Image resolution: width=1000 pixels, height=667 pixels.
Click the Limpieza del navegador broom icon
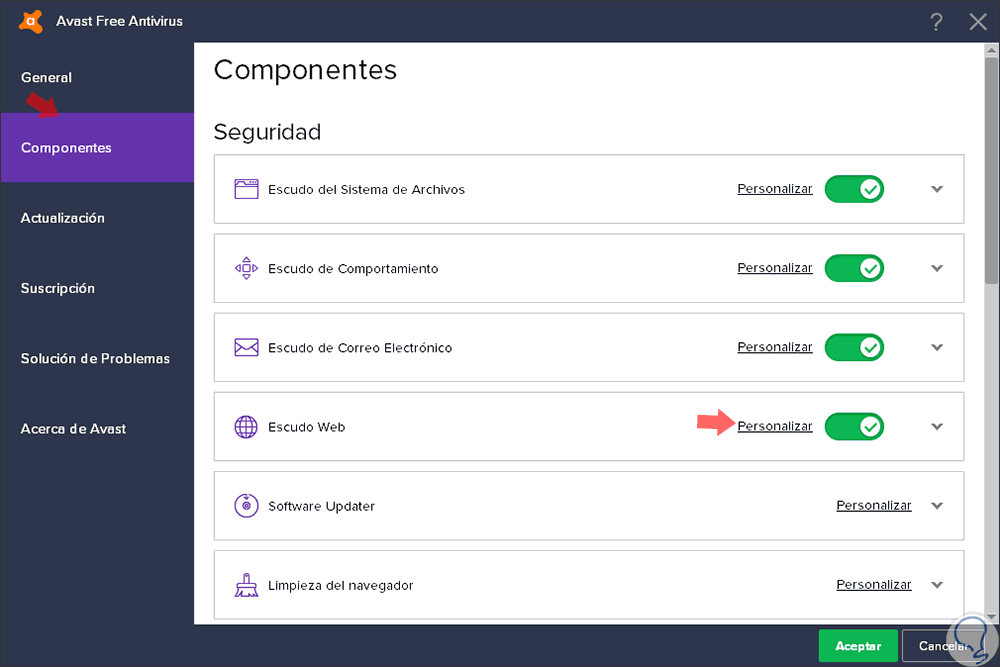246,585
